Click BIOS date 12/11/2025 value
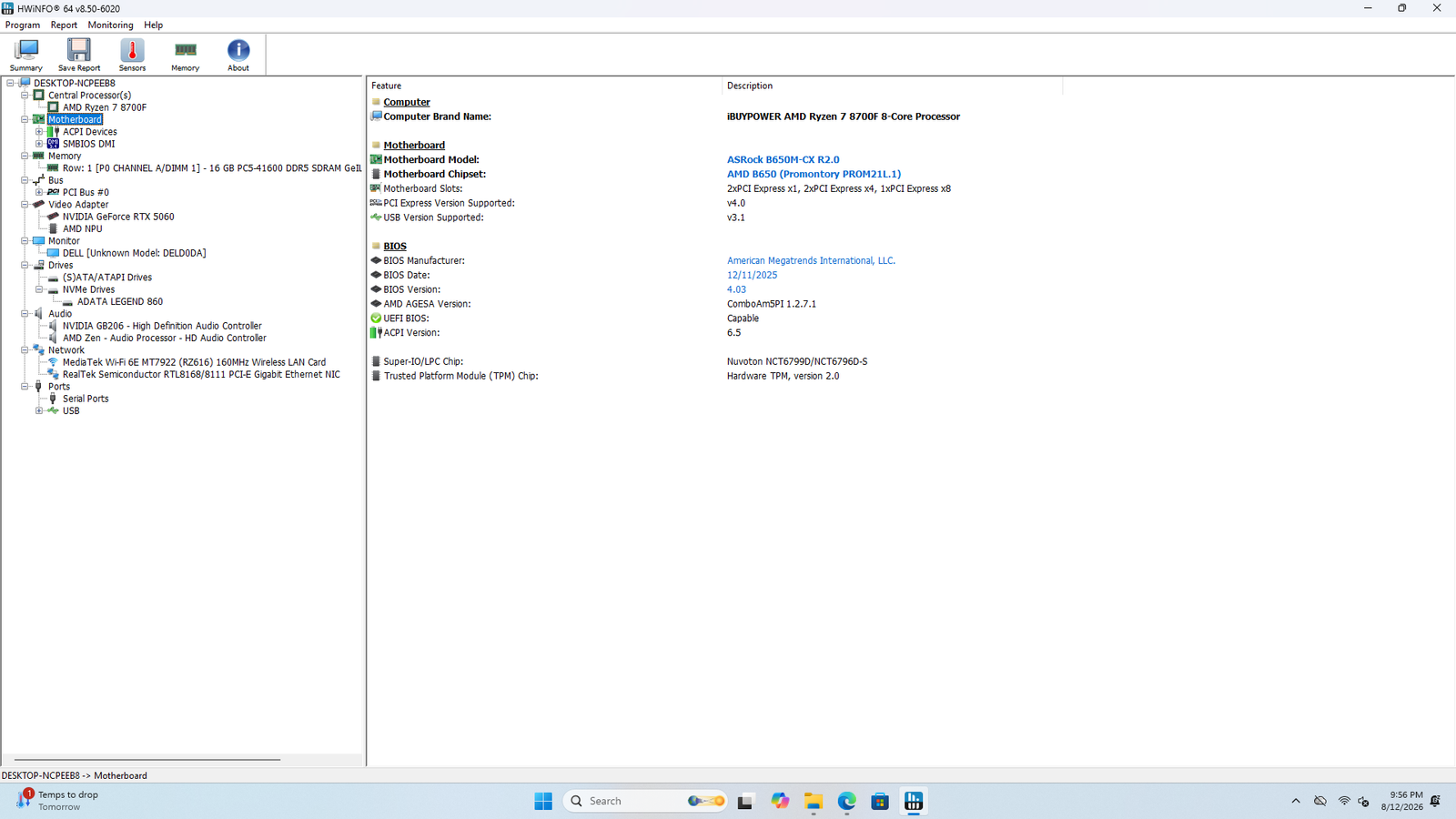The height and width of the screenshot is (819, 1456). (752, 275)
